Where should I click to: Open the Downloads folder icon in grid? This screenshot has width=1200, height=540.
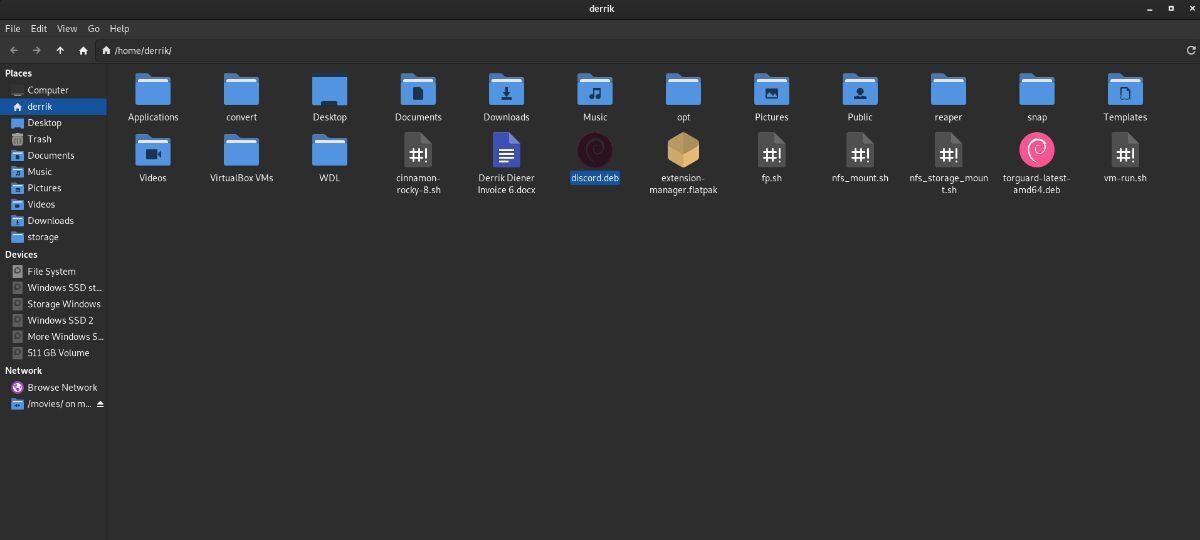506,90
